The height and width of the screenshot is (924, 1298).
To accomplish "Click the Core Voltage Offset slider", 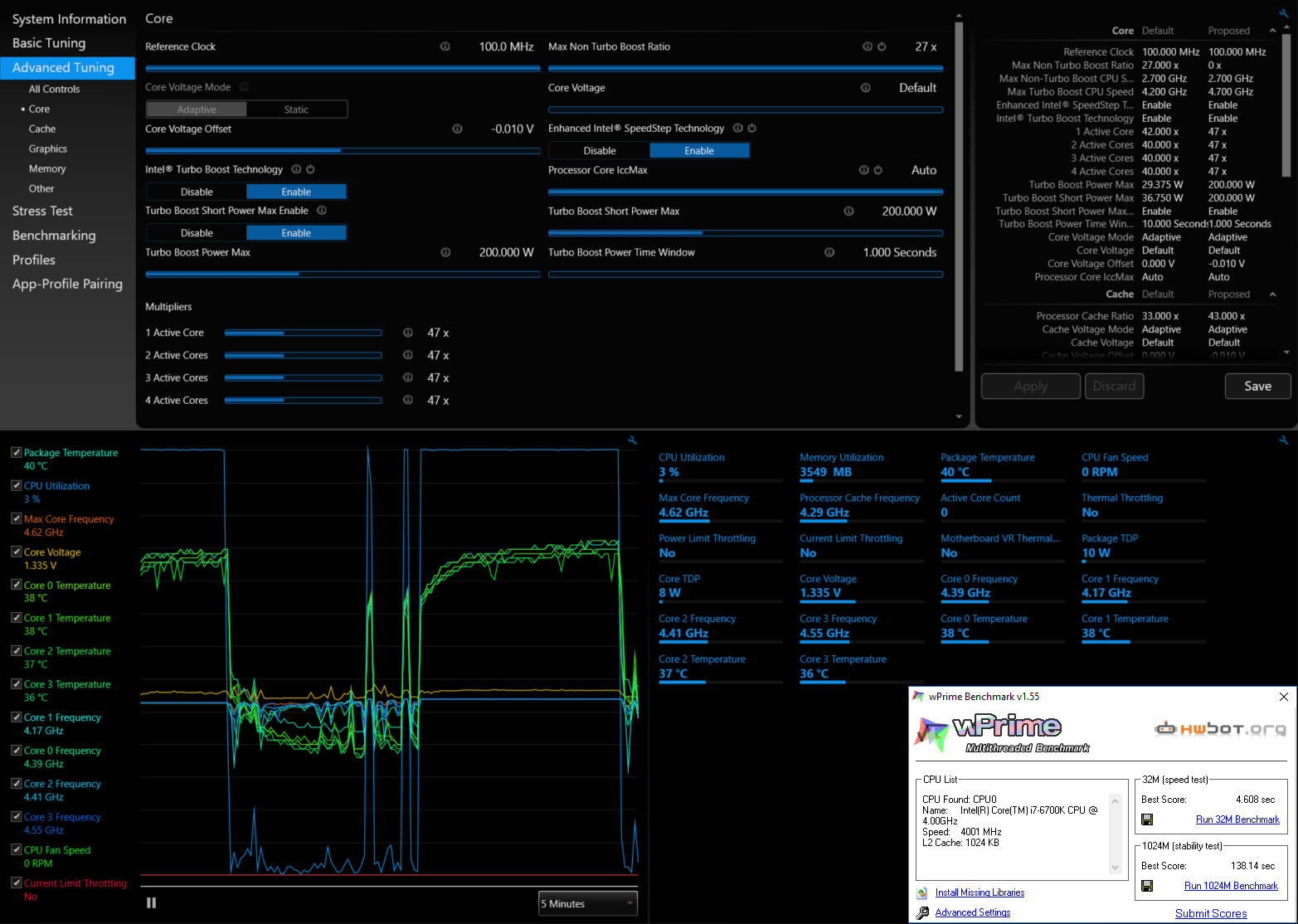I will pos(343,151).
